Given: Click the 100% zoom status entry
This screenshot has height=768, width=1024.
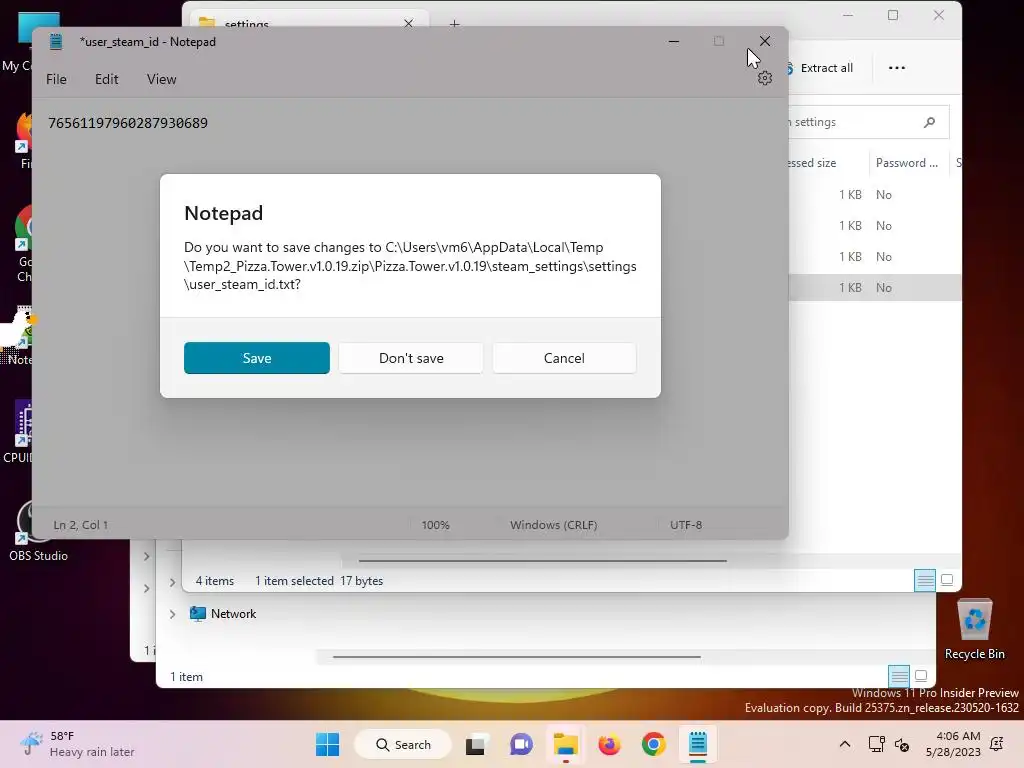Looking at the screenshot, I should (436, 524).
